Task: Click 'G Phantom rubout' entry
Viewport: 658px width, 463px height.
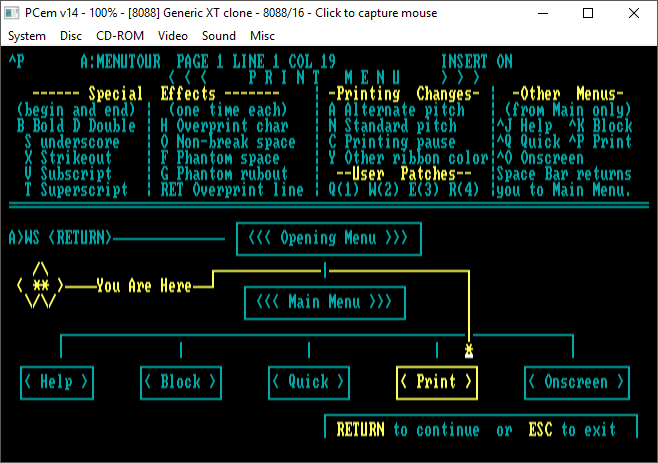Action: pyautogui.click(x=225, y=174)
